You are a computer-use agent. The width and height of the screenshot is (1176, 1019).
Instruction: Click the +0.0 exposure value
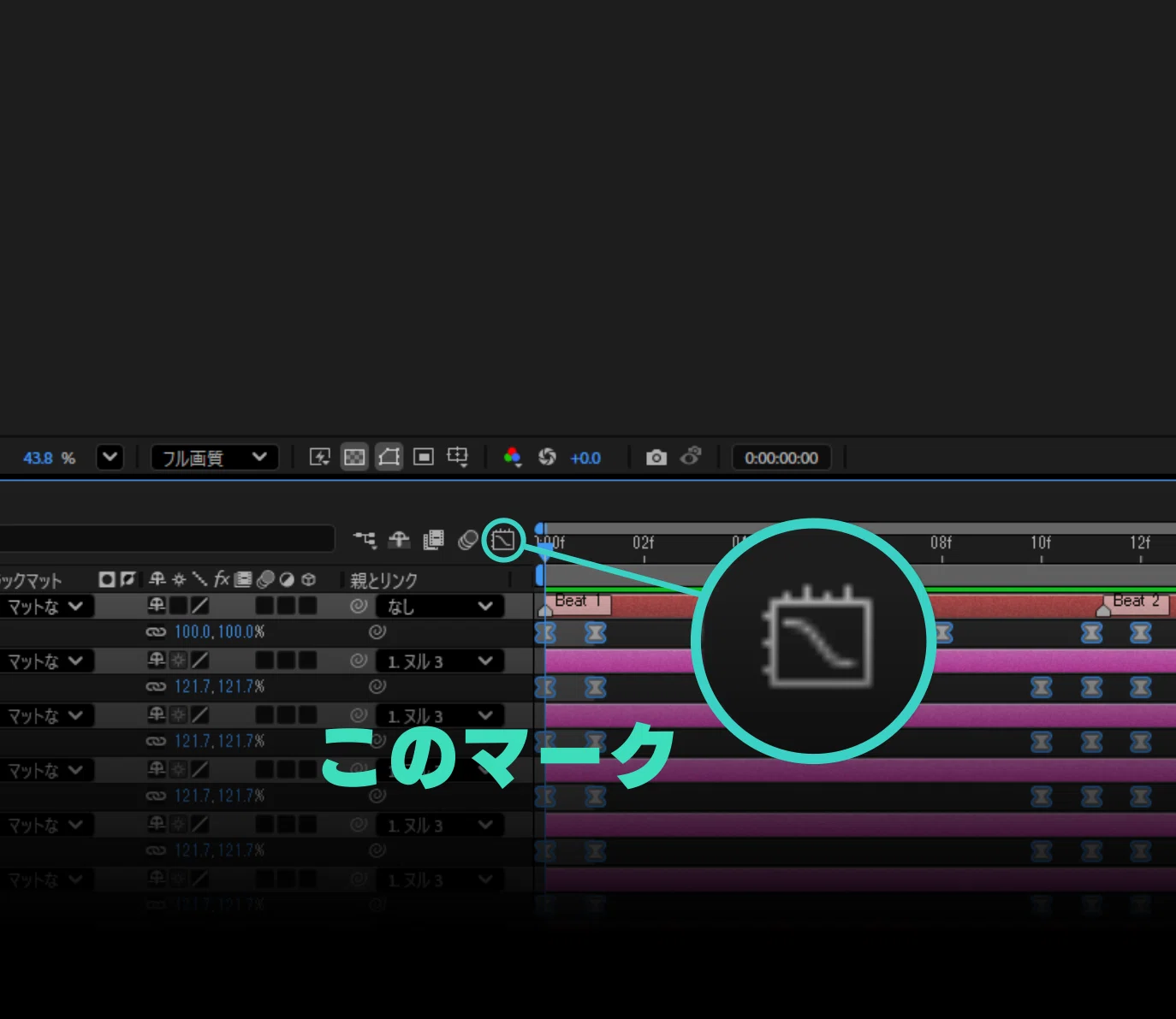[585, 458]
